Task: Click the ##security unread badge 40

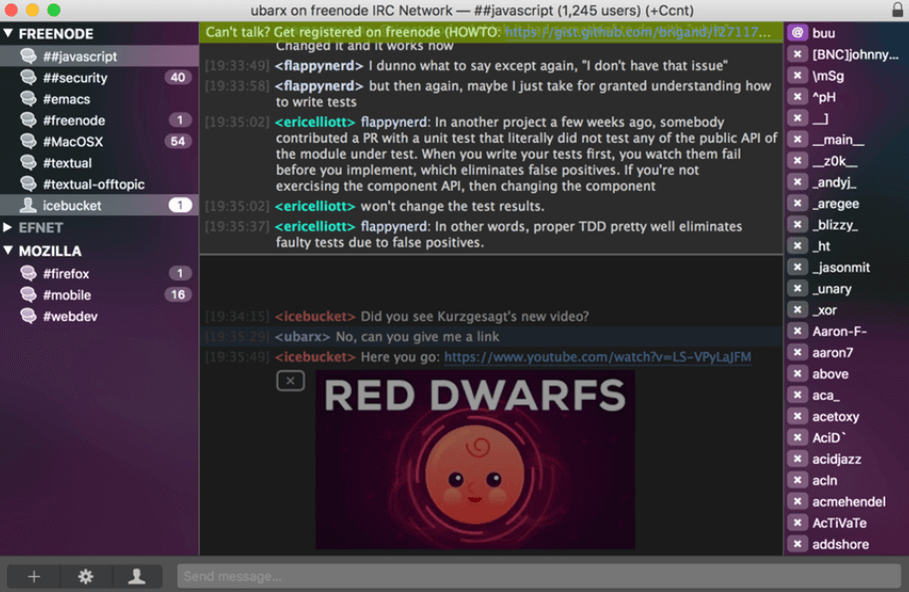Action: coord(178,77)
